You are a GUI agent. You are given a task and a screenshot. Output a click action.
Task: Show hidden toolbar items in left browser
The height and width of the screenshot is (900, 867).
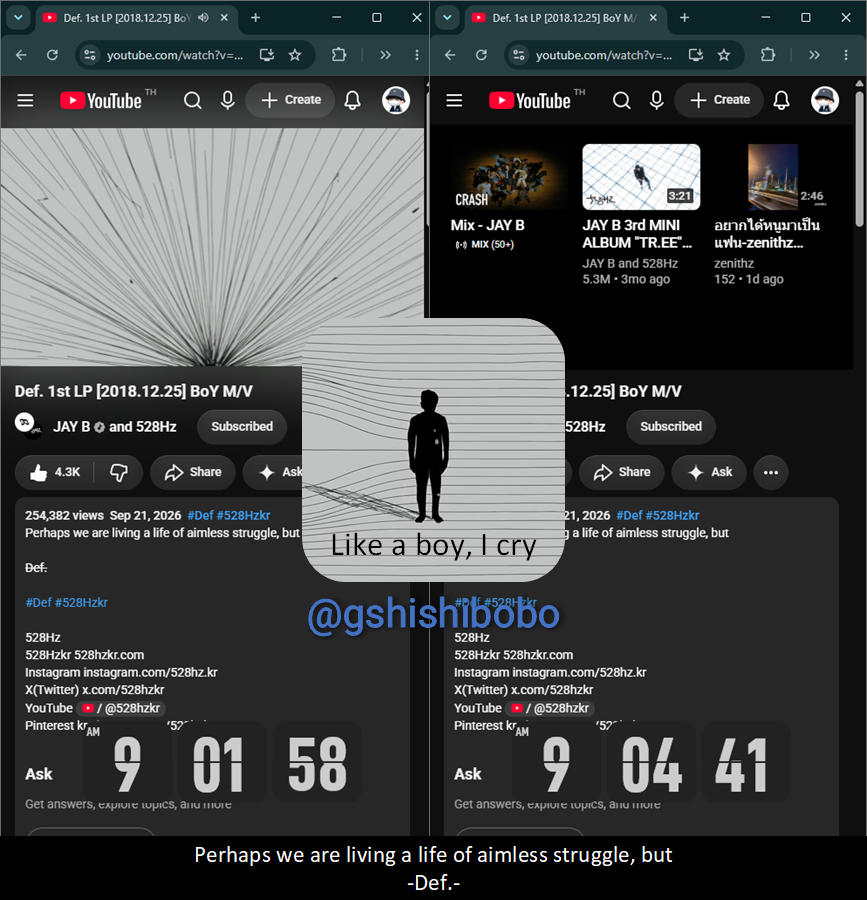coord(385,55)
